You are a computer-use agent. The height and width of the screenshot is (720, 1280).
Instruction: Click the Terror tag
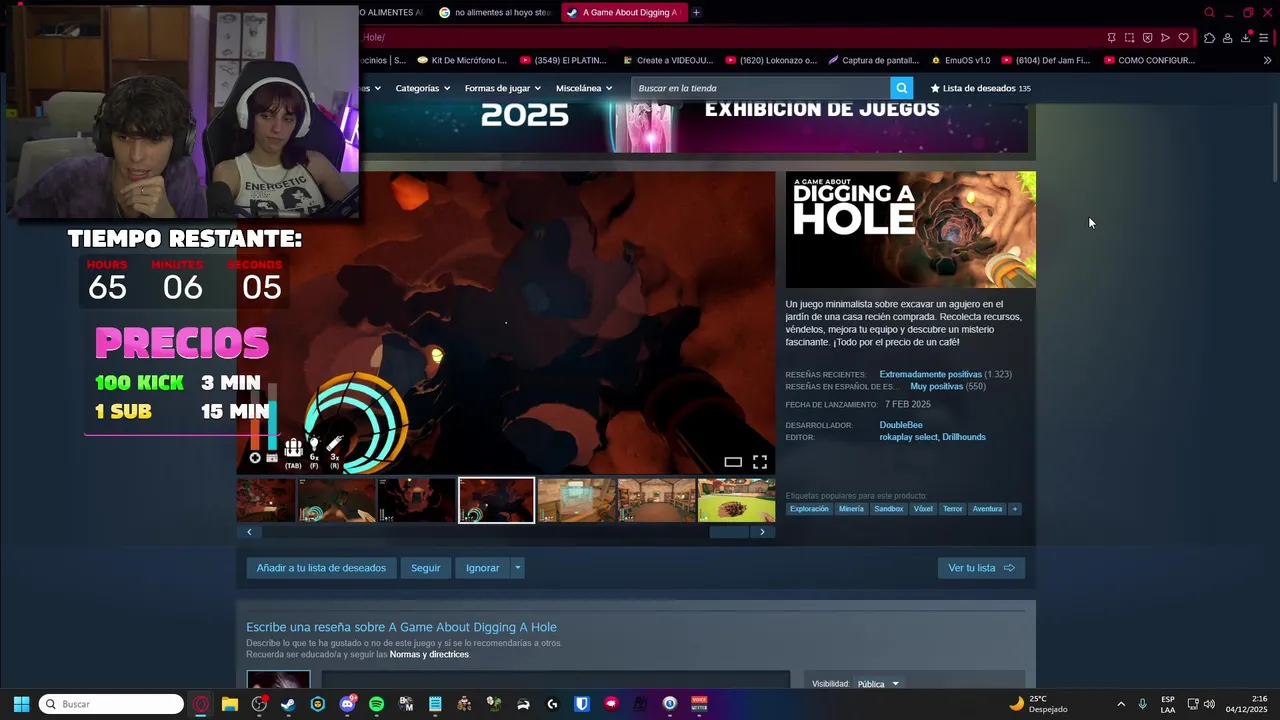(953, 509)
